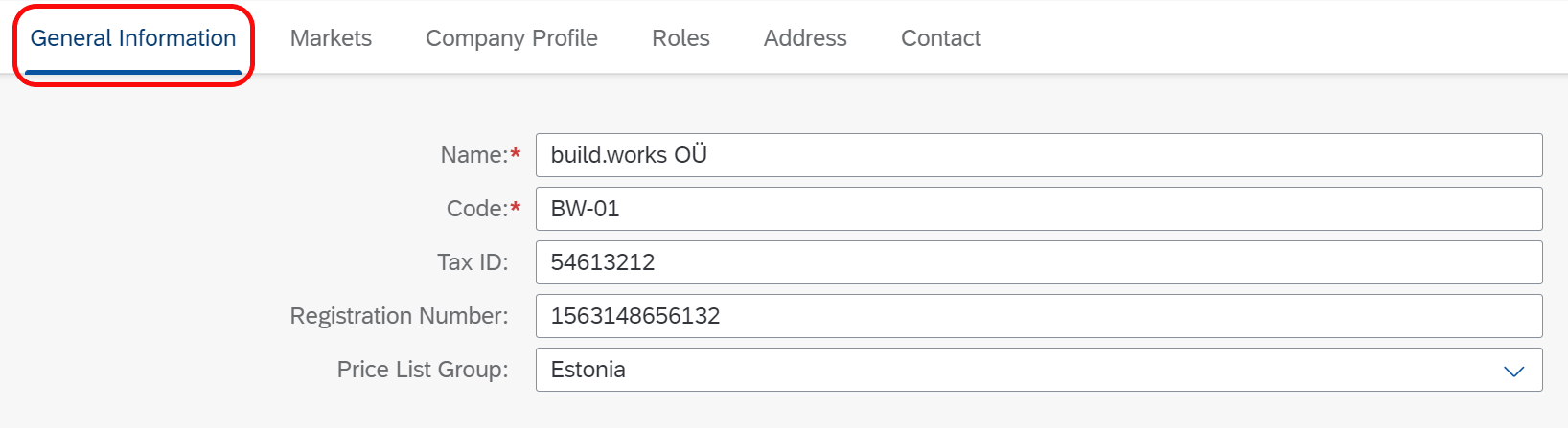Click the Price List Group label

[x=423, y=370]
